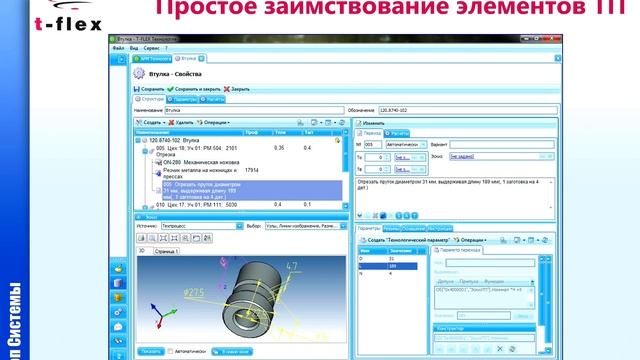Click the fifth viewer toolbar zoom-window icon
640x360 pixels.
[185, 238]
